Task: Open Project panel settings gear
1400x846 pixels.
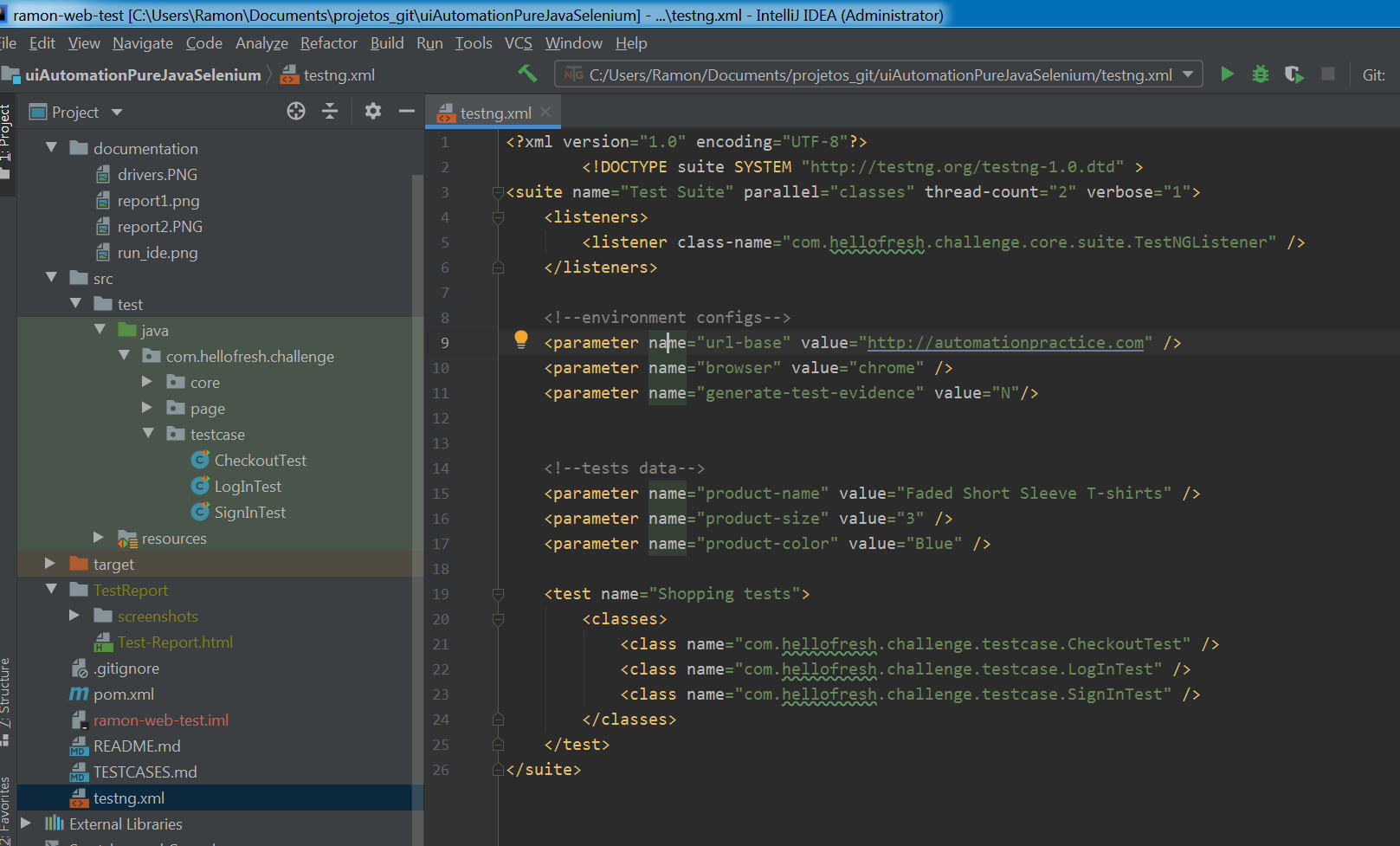Action: (x=372, y=111)
